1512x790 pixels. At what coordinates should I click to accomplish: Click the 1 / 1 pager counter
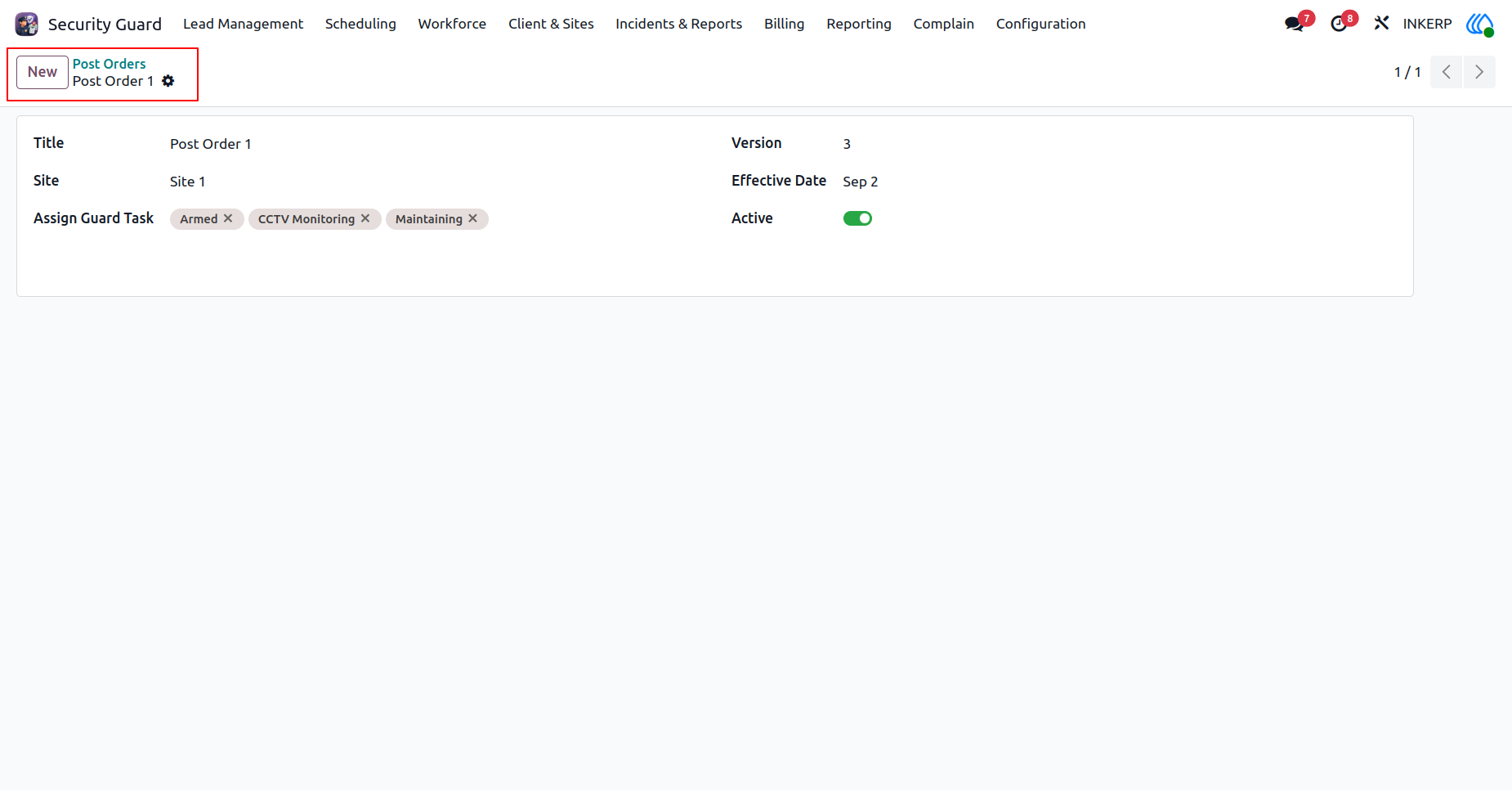[1407, 72]
